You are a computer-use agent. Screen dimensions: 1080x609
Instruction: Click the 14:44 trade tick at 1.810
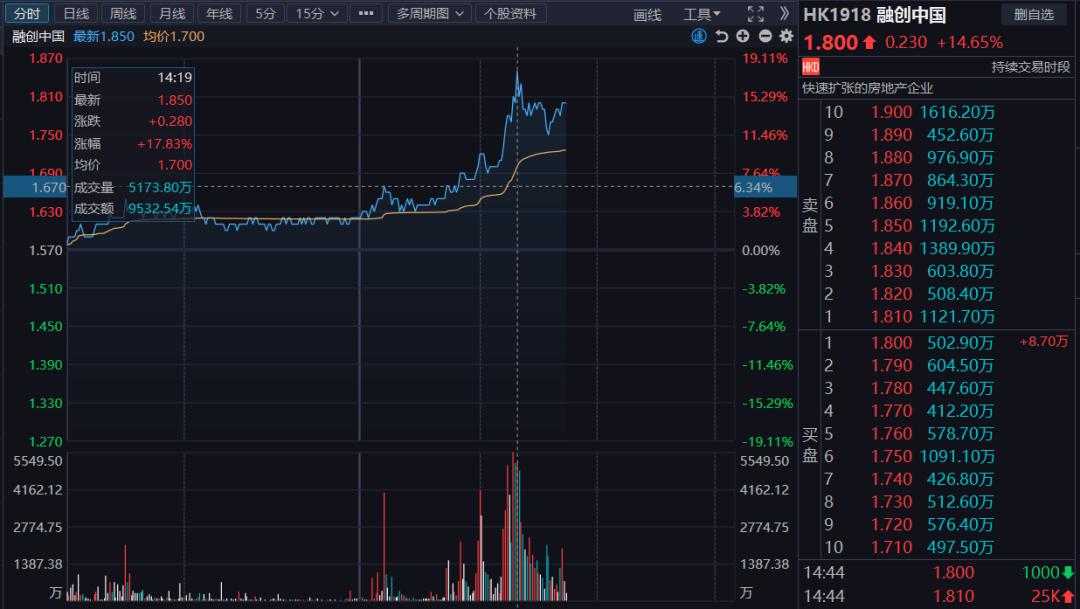point(938,597)
